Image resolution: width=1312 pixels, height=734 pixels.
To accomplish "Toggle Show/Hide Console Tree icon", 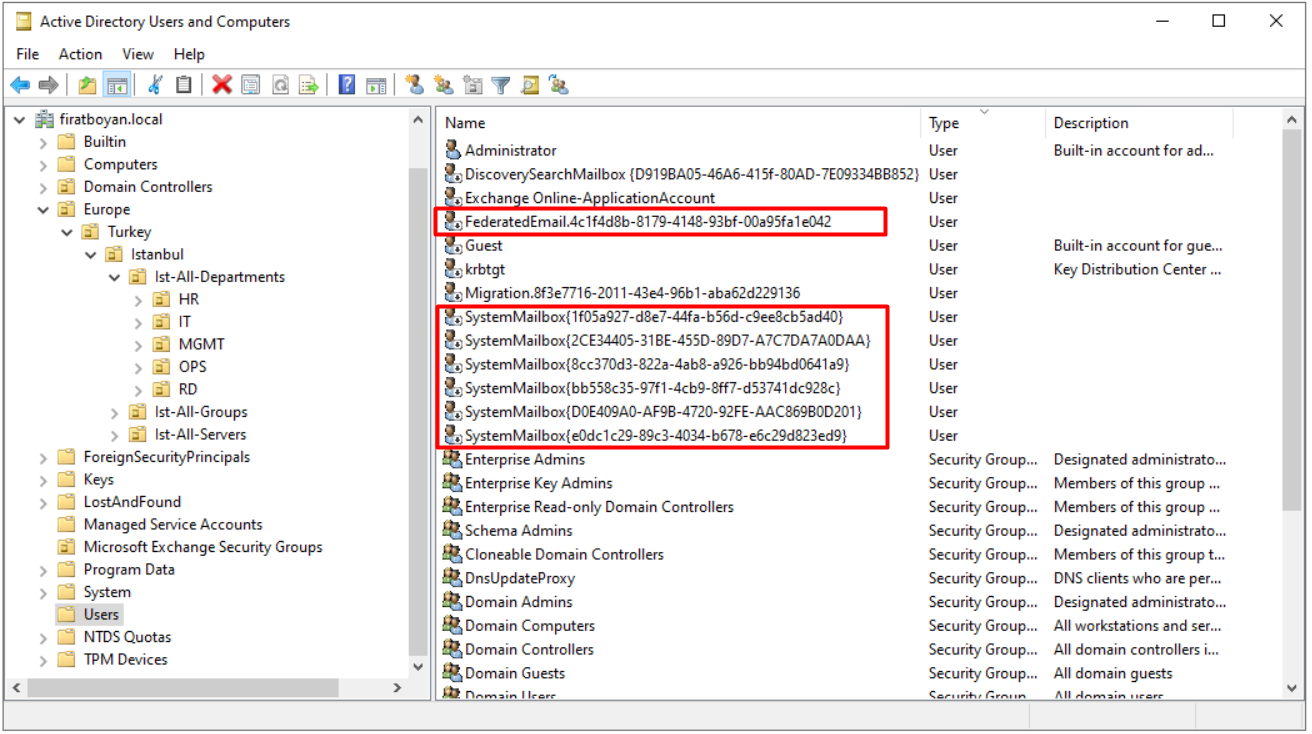I will (116, 85).
